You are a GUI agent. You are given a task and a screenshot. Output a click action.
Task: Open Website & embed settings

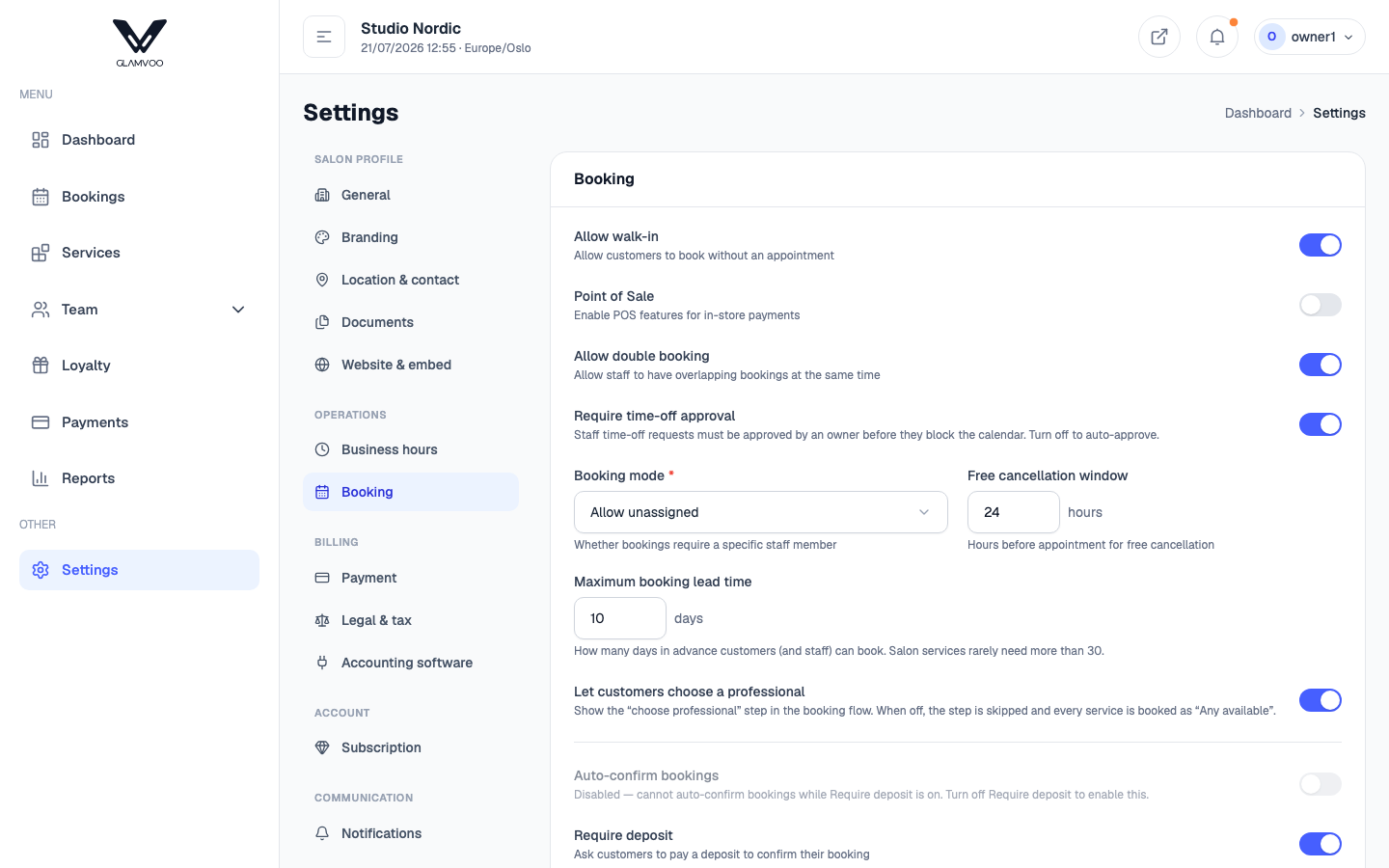(411, 365)
